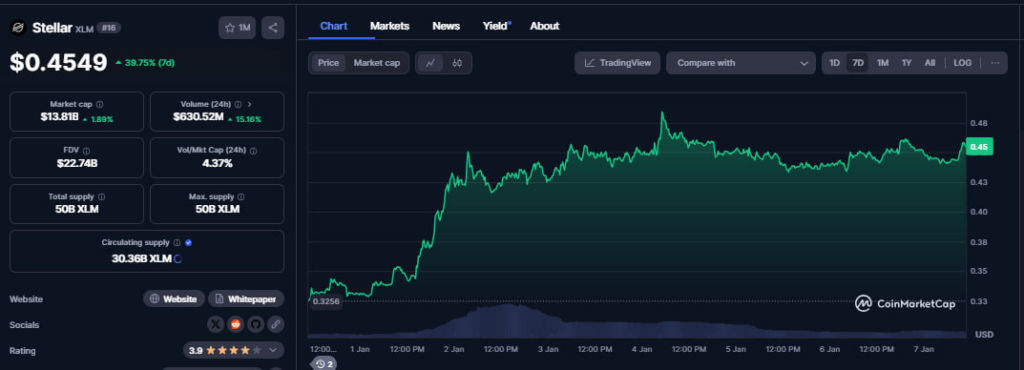This screenshot has width=1024, height=370.
Task: Open the three-dot chart options menu
Action: pos(995,63)
